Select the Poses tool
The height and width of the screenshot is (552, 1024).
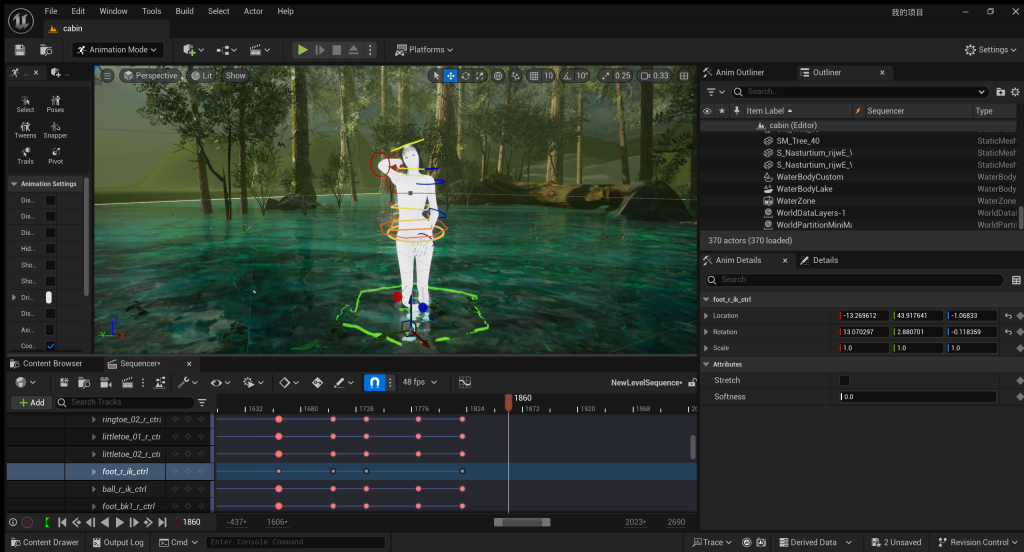click(55, 102)
